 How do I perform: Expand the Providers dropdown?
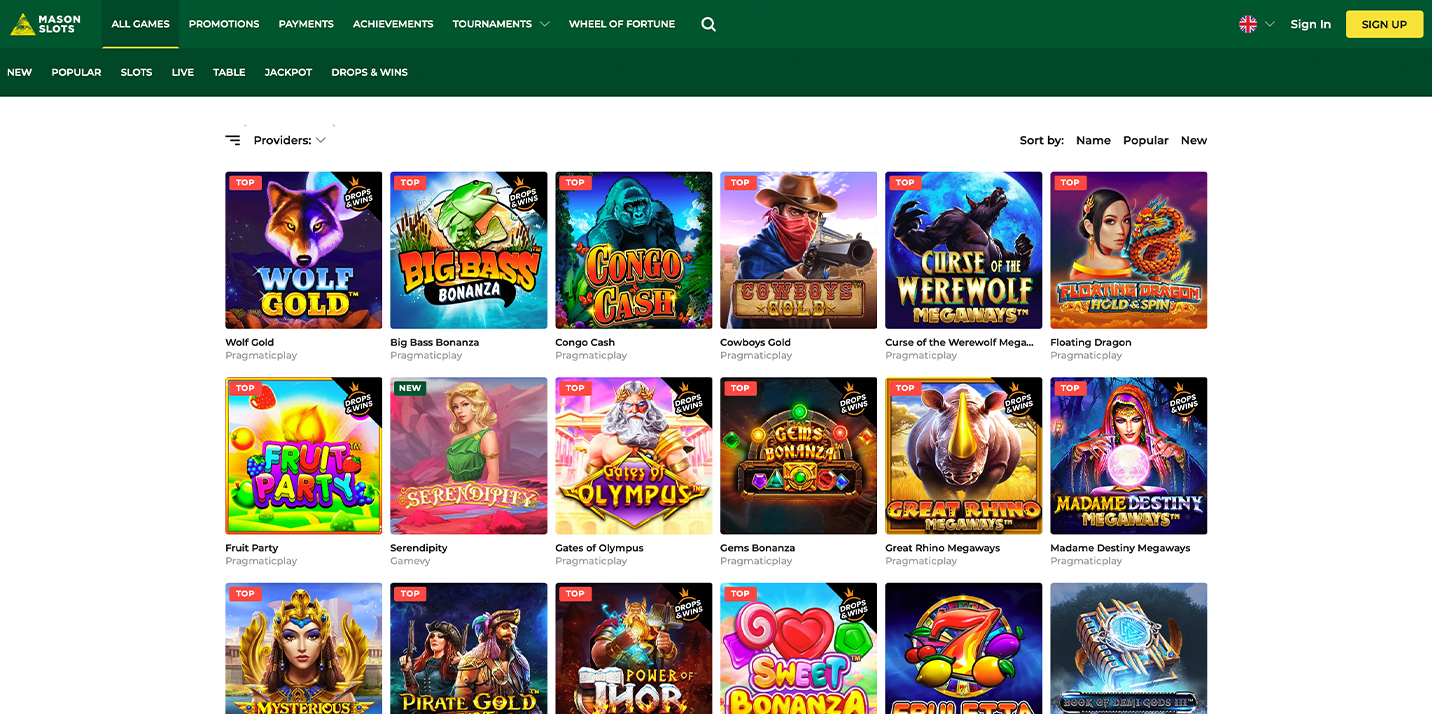pyautogui.click(x=290, y=140)
